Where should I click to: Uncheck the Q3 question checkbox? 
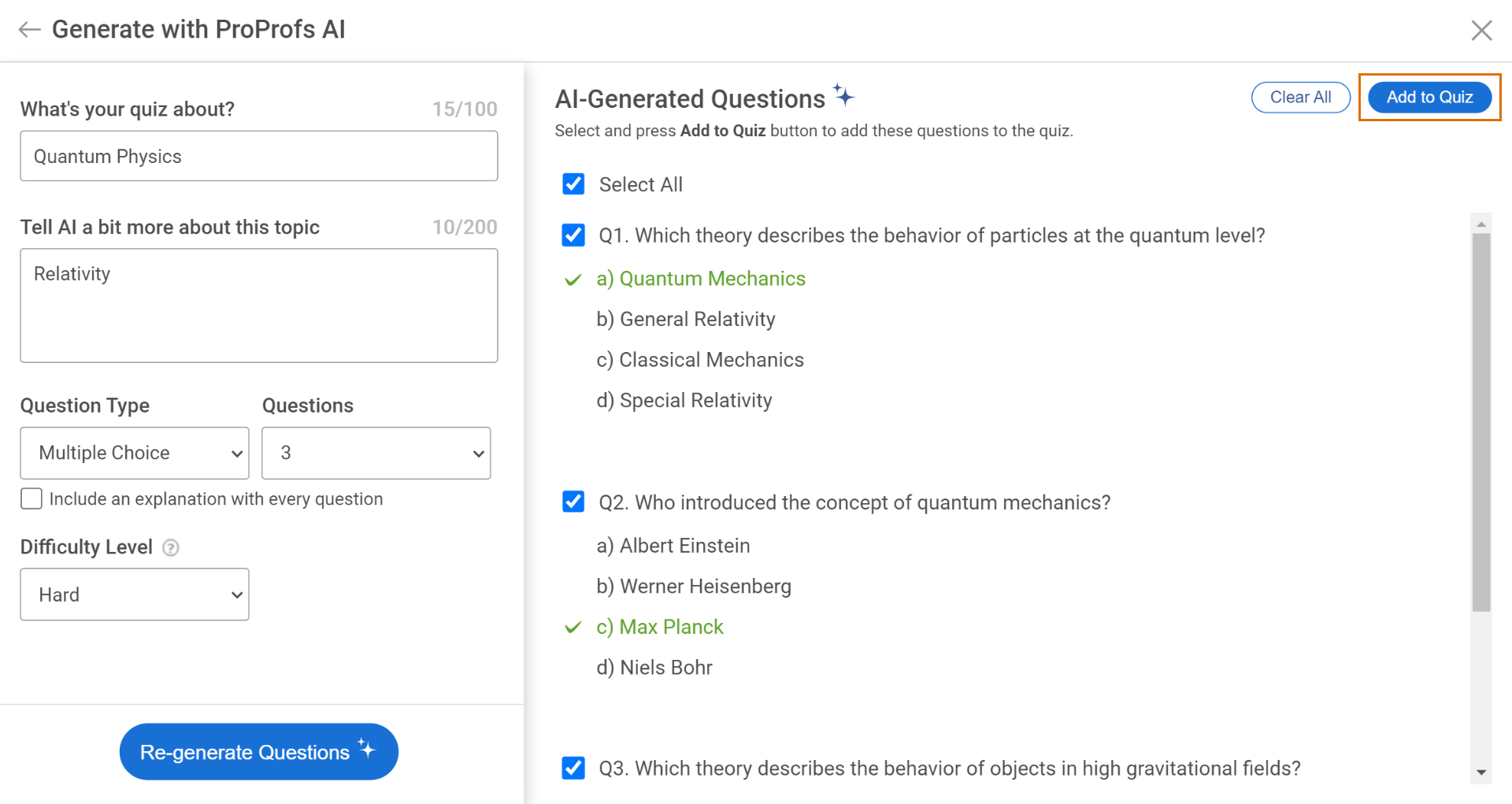pos(573,768)
